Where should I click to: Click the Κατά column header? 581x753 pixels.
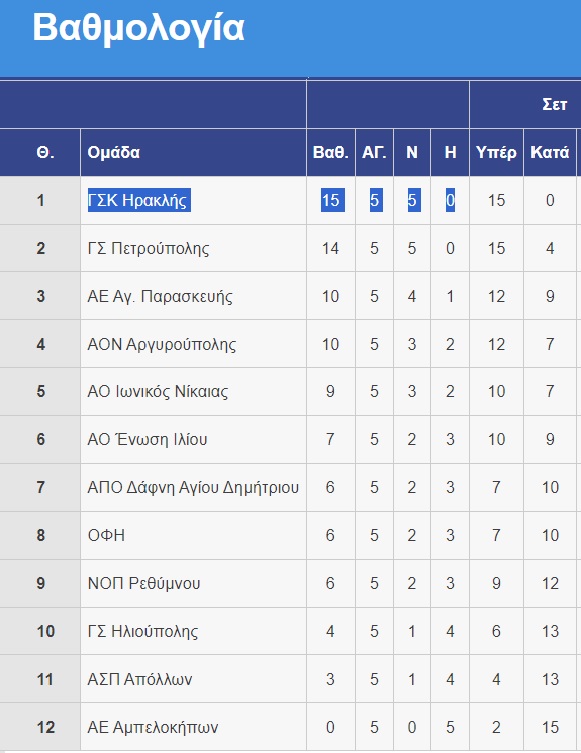pos(549,152)
